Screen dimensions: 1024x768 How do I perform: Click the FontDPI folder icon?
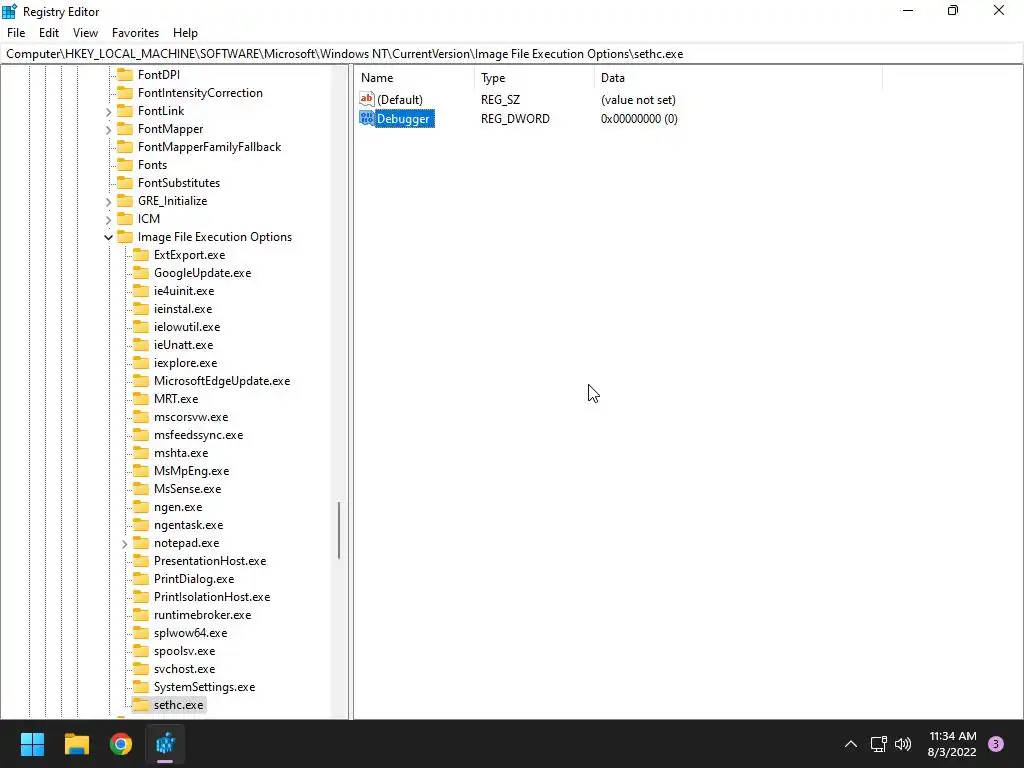[125, 74]
